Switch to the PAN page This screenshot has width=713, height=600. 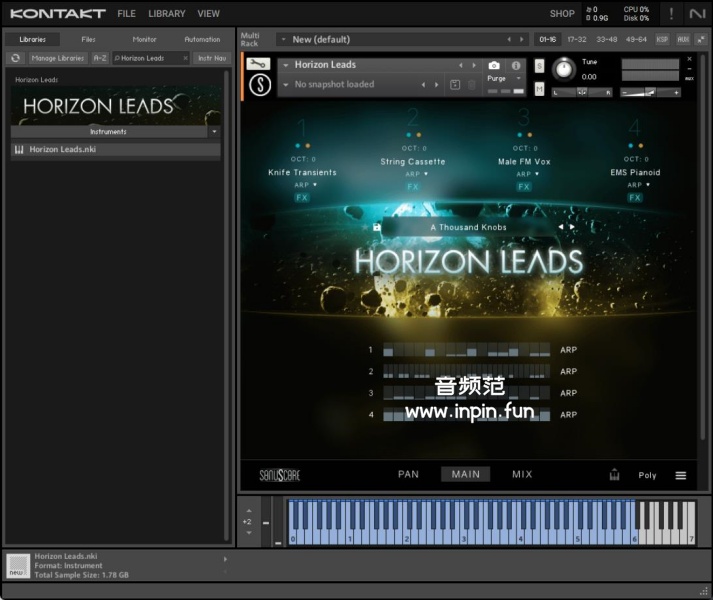(x=408, y=474)
